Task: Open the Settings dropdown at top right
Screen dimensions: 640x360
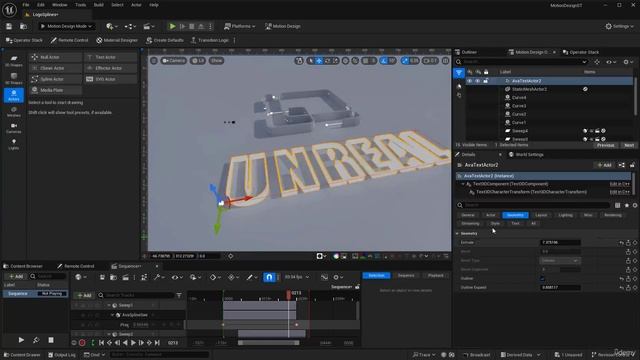Action: tap(619, 26)
